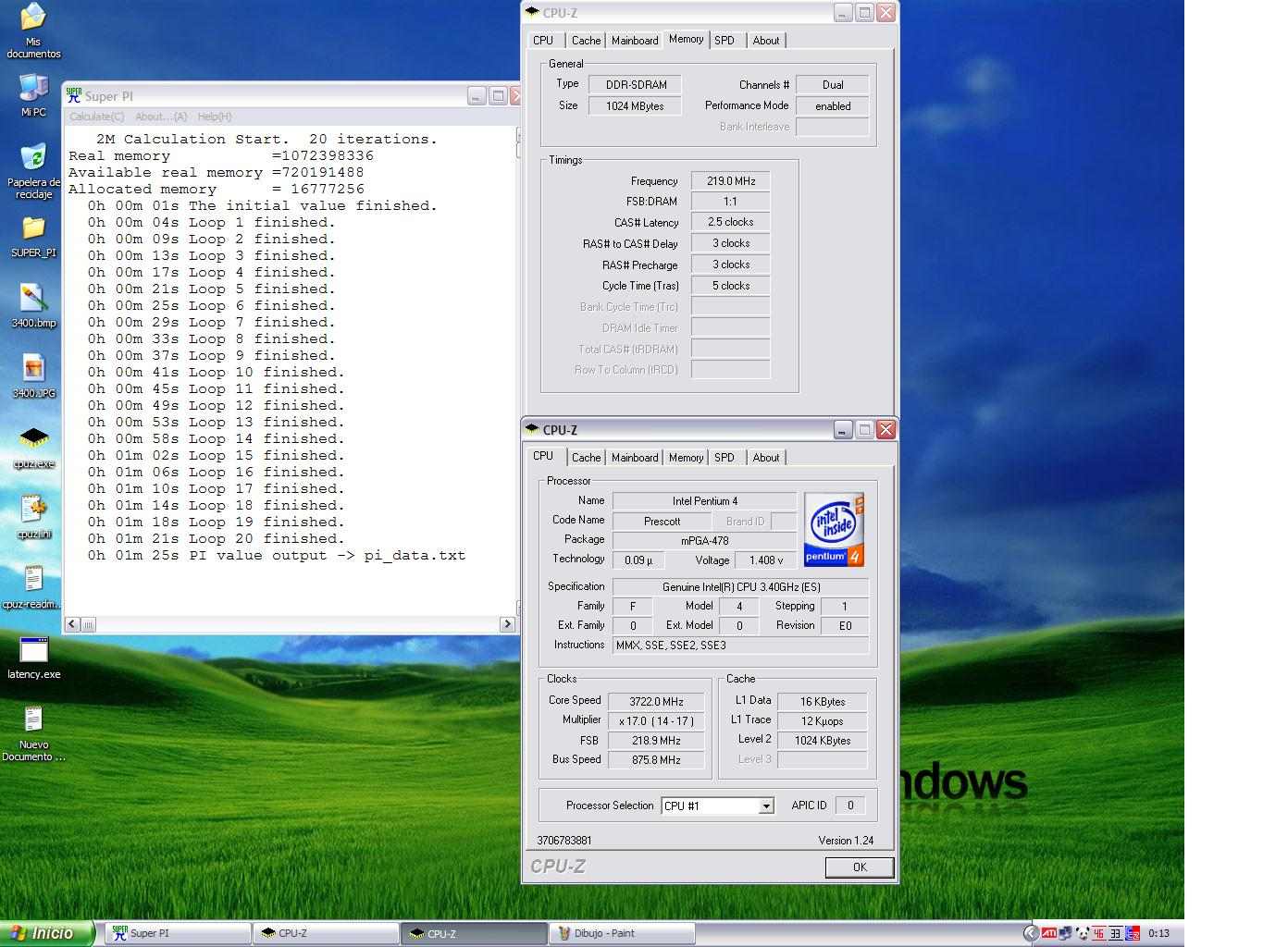1288x947 pixels.
Task: Launch the cpuz.exe desktop icon
Action: [x=33, y=438]
